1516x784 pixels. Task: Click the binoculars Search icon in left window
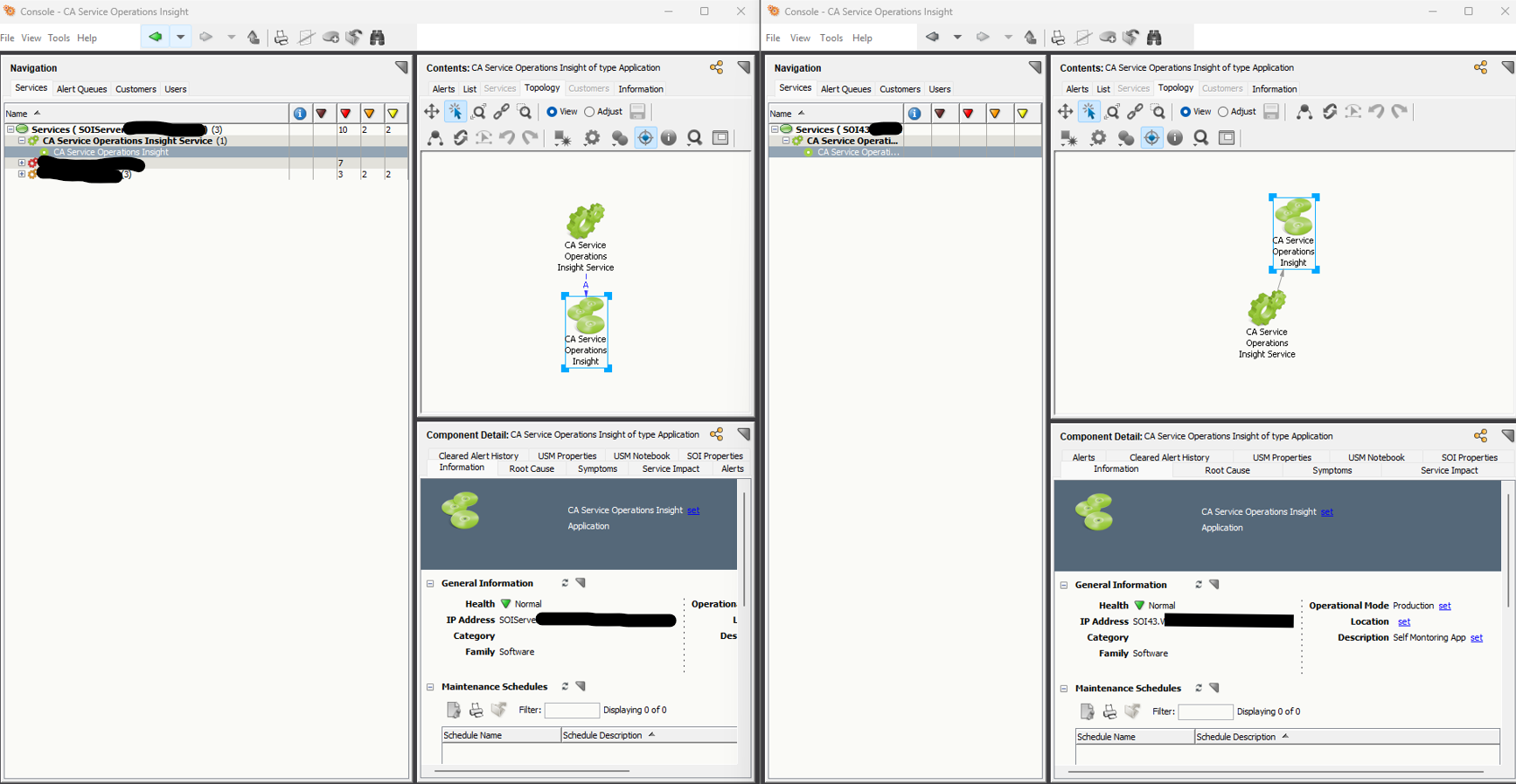(x=378, y=38)
